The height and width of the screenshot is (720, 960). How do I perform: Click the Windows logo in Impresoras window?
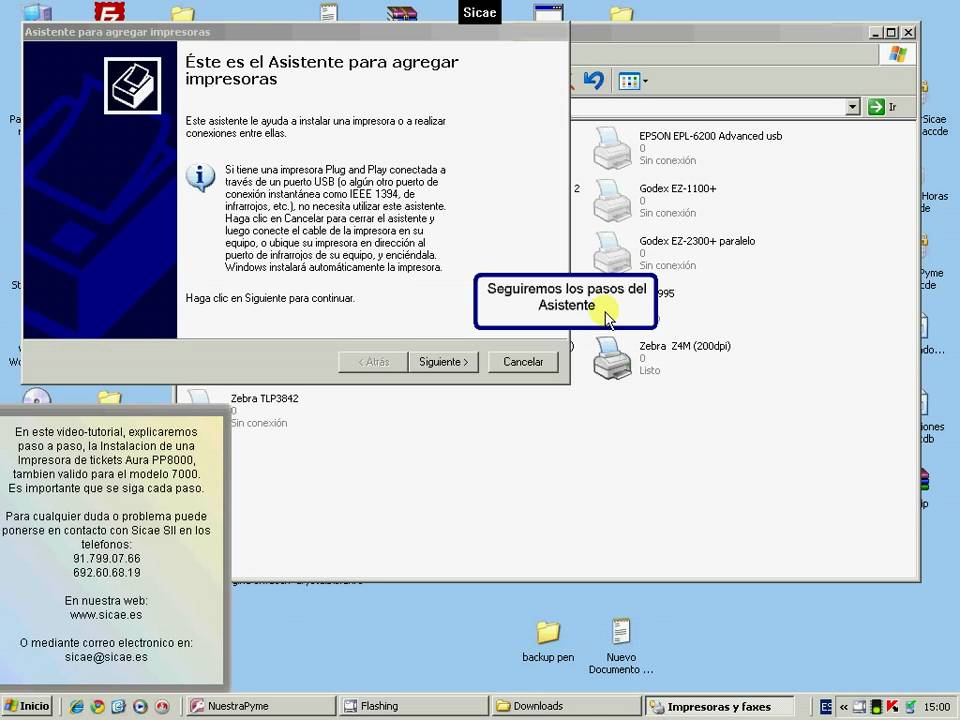click(x=898, y=54)
